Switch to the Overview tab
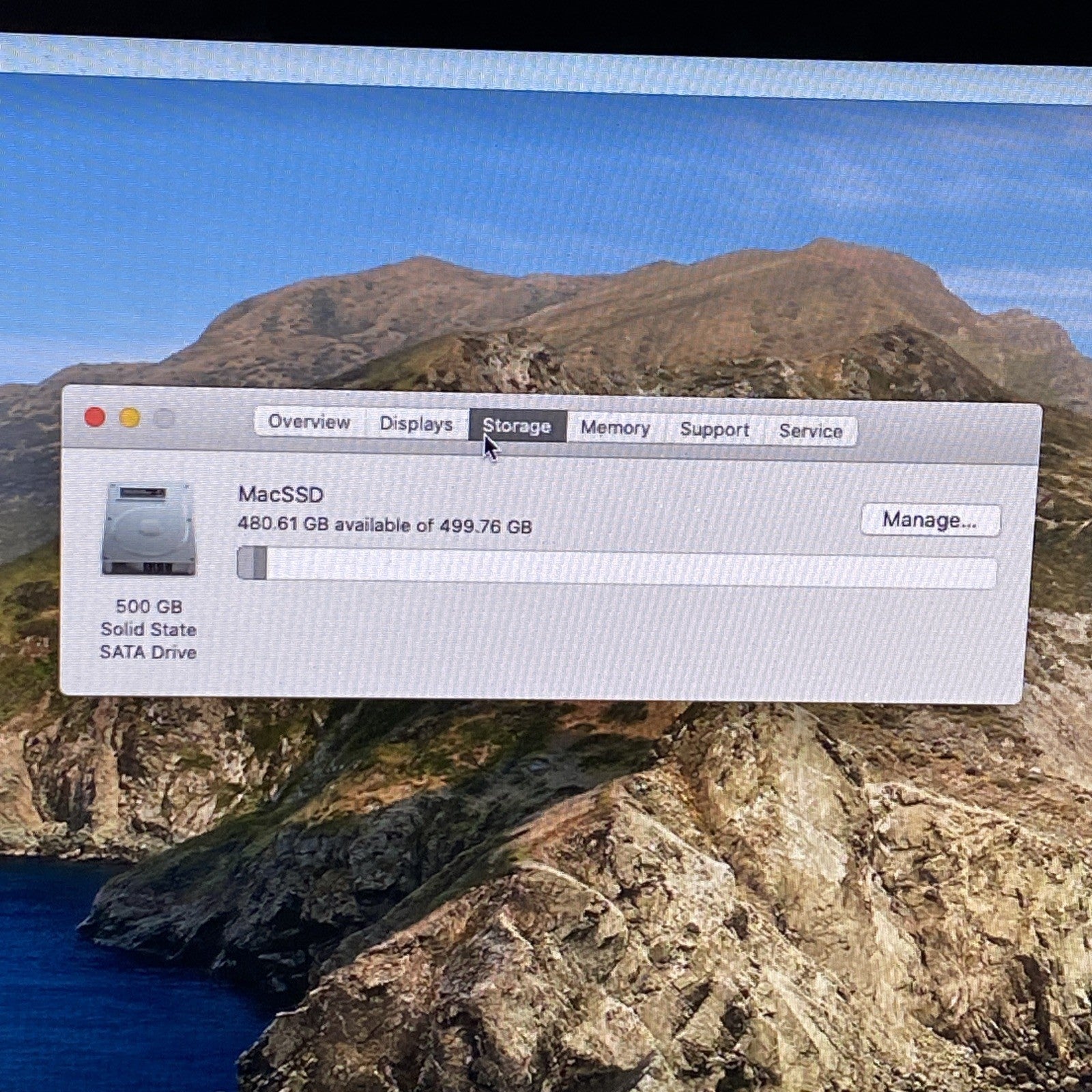1092x1092 pixels. coord(308,422)
